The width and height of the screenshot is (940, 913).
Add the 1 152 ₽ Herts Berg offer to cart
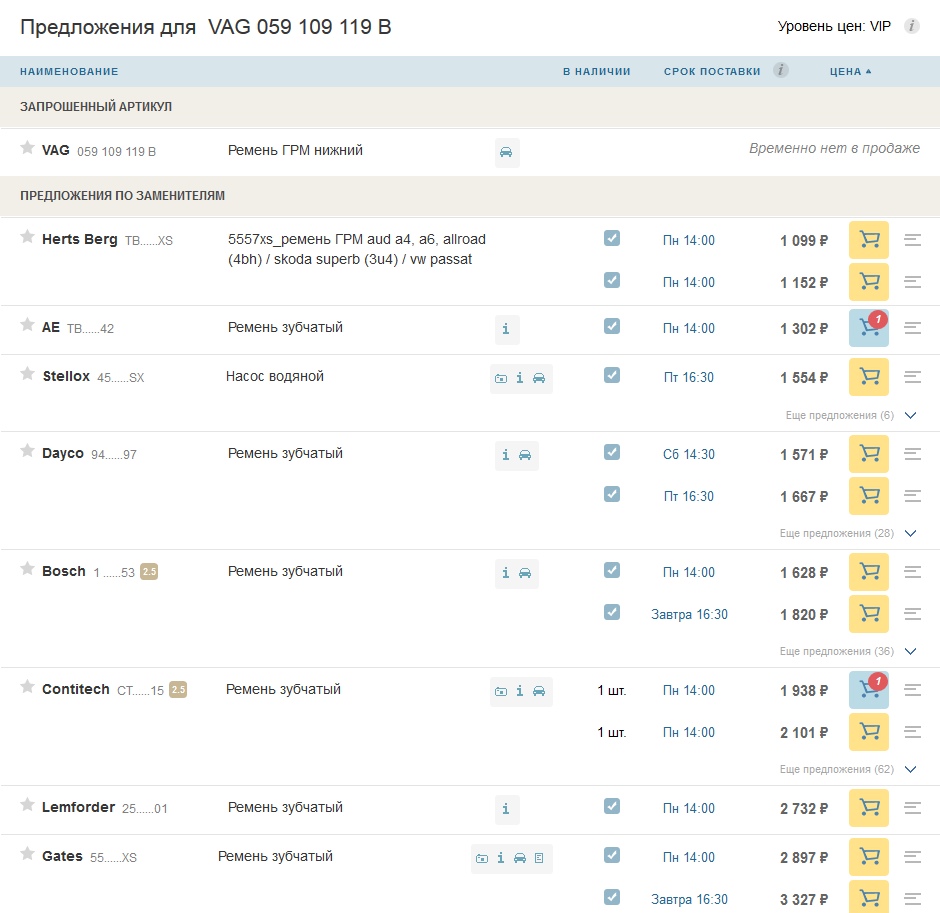pyautogui.click(x=869, y=282)
